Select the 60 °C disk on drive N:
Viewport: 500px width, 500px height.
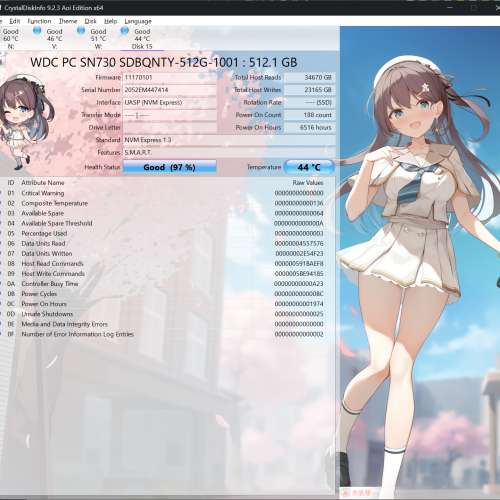point(11,39)
